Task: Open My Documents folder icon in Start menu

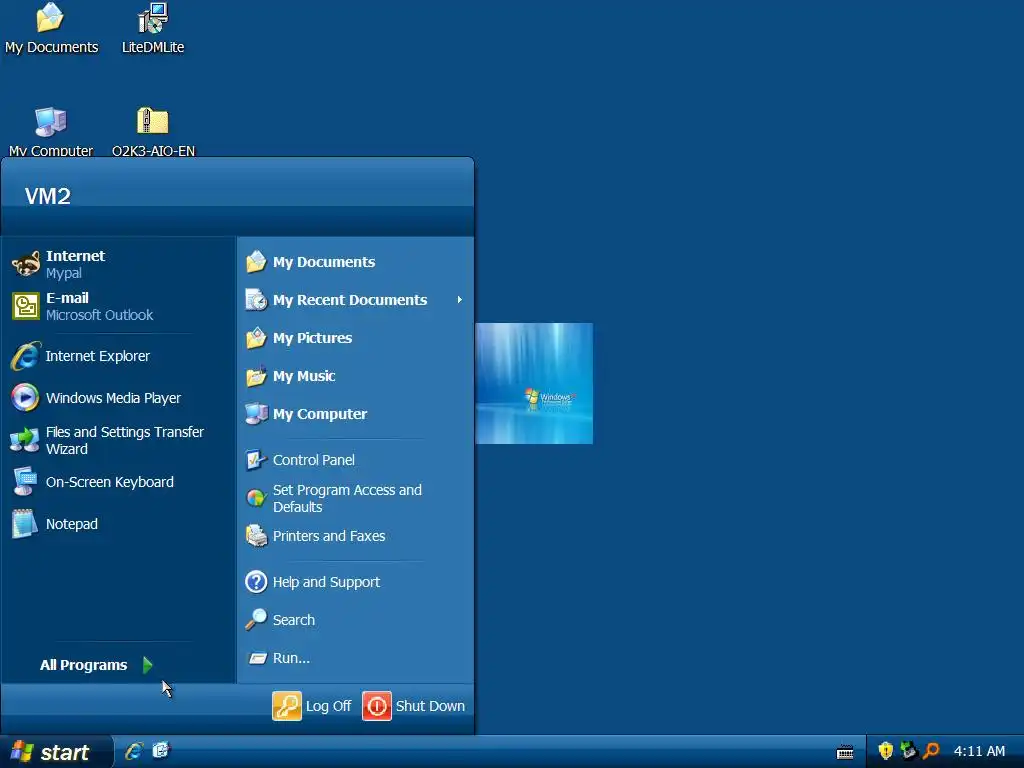Action: [x=256, y=262]
